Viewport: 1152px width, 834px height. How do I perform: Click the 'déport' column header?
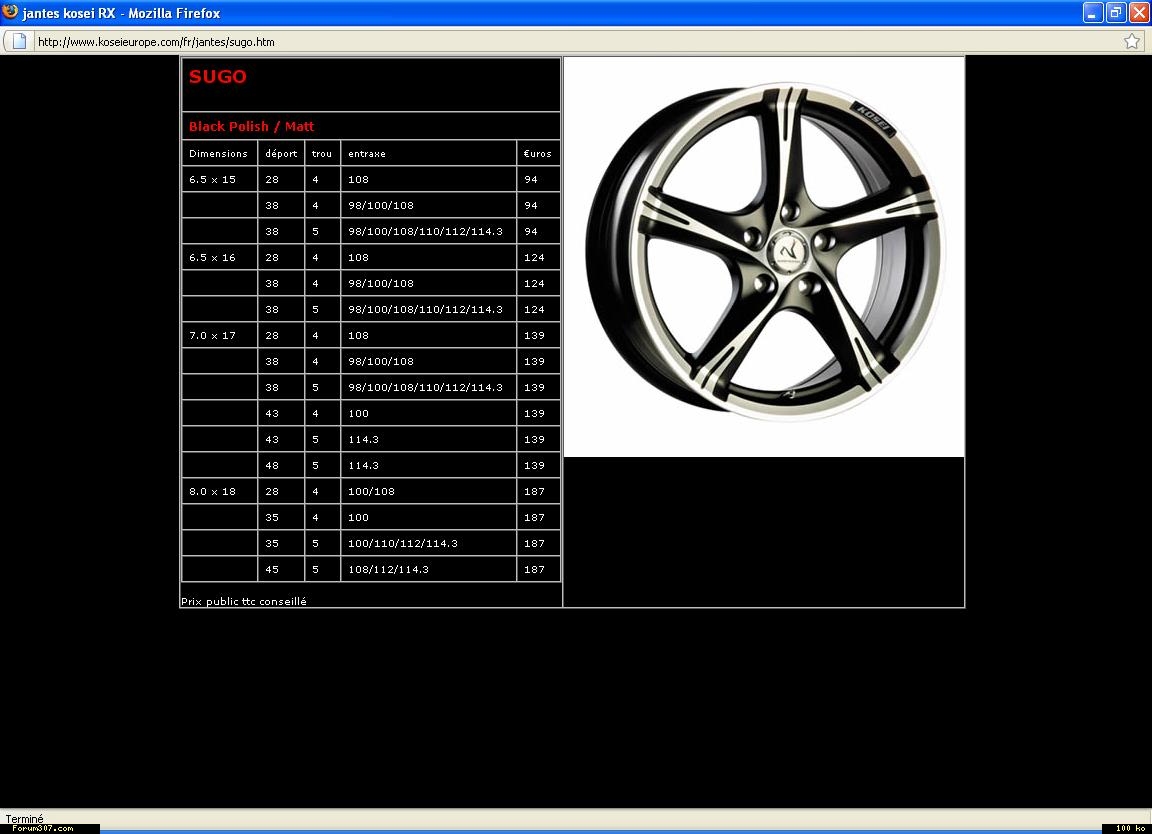(281, 154)
